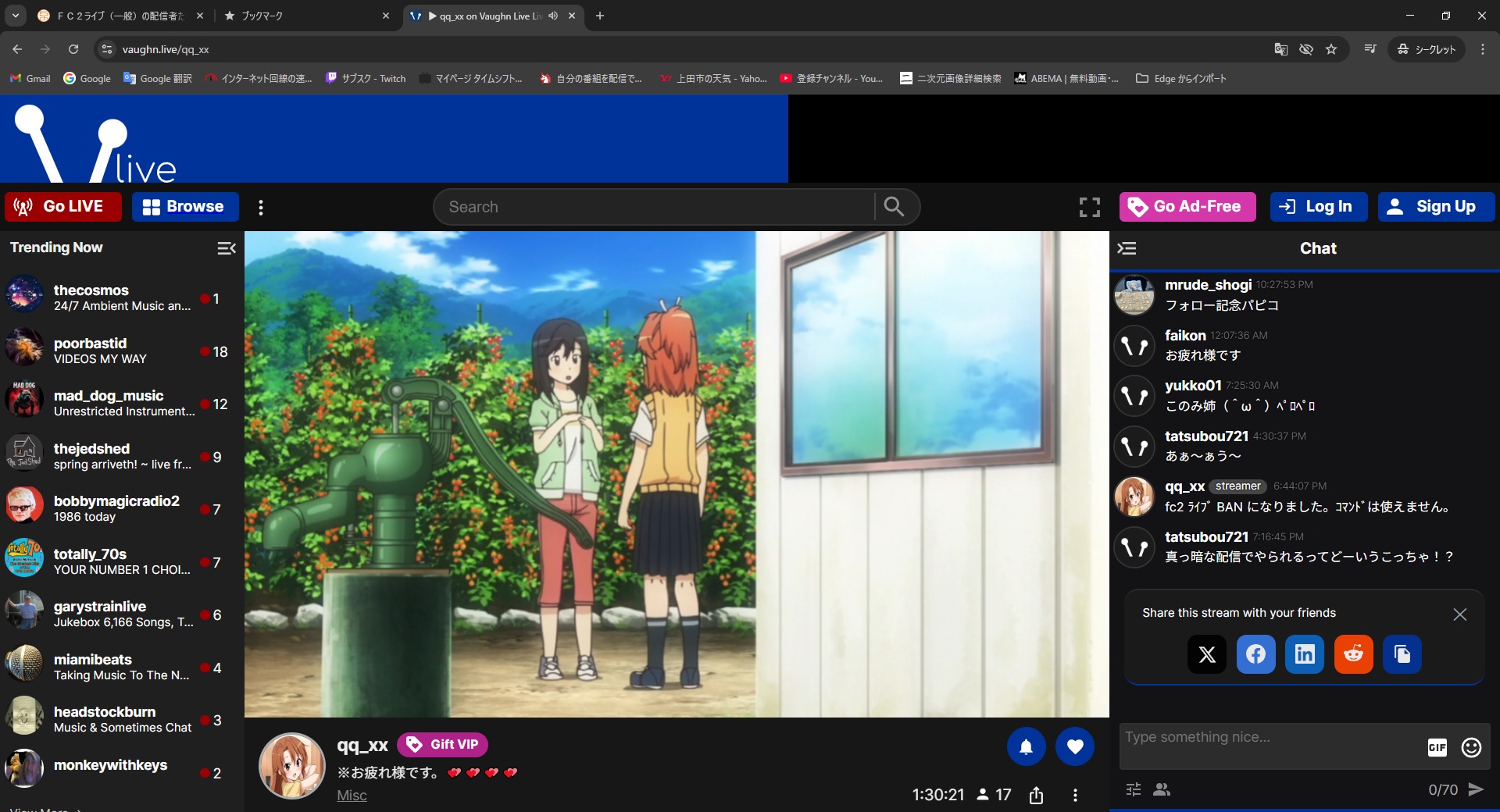The width and height of the screenshot is (1500, 812).
Task: Share stream on Facebook
Action: pyautogui.click(x=1255, y=654)
